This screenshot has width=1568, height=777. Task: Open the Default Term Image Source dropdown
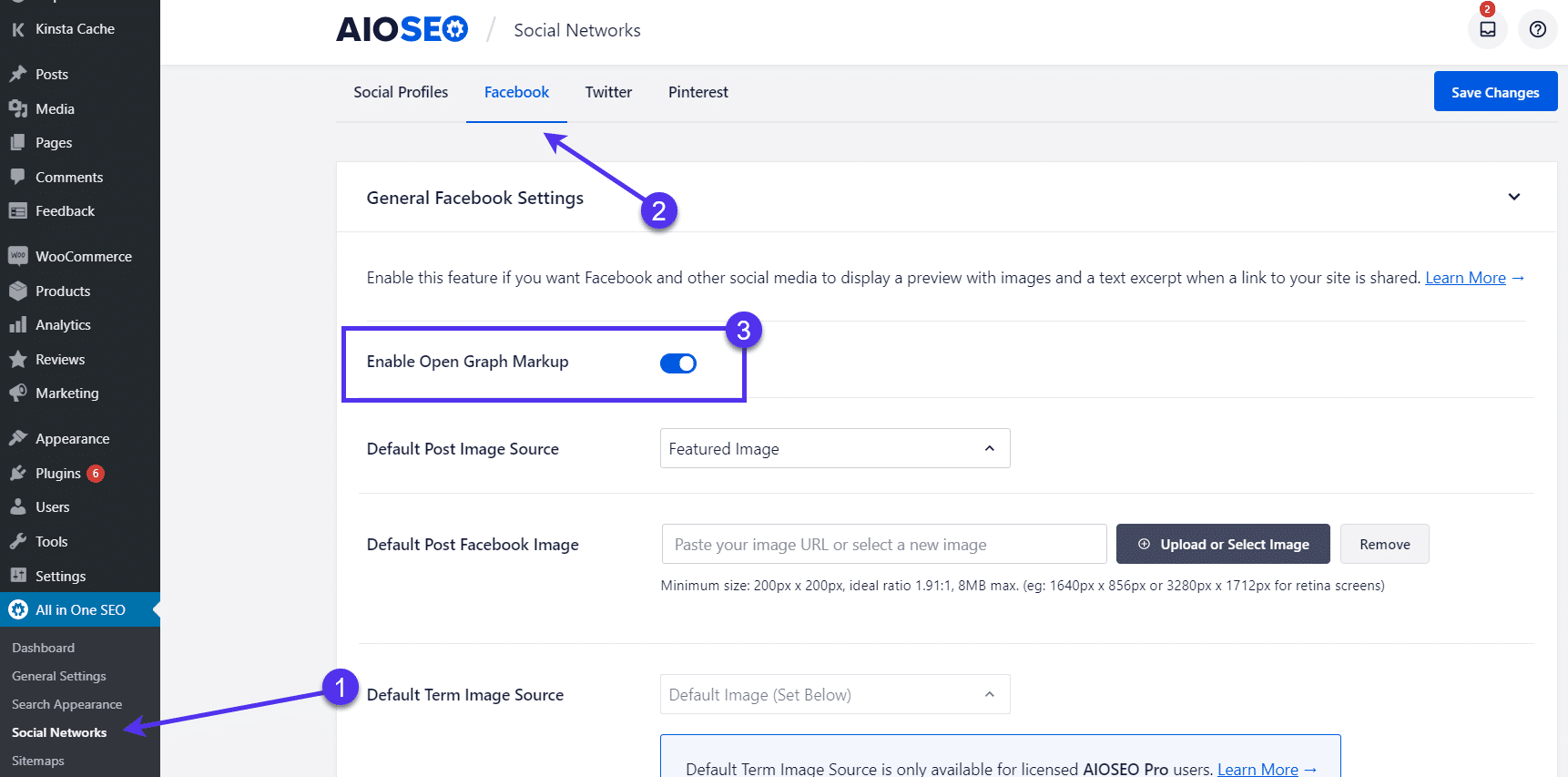point(835,694)
